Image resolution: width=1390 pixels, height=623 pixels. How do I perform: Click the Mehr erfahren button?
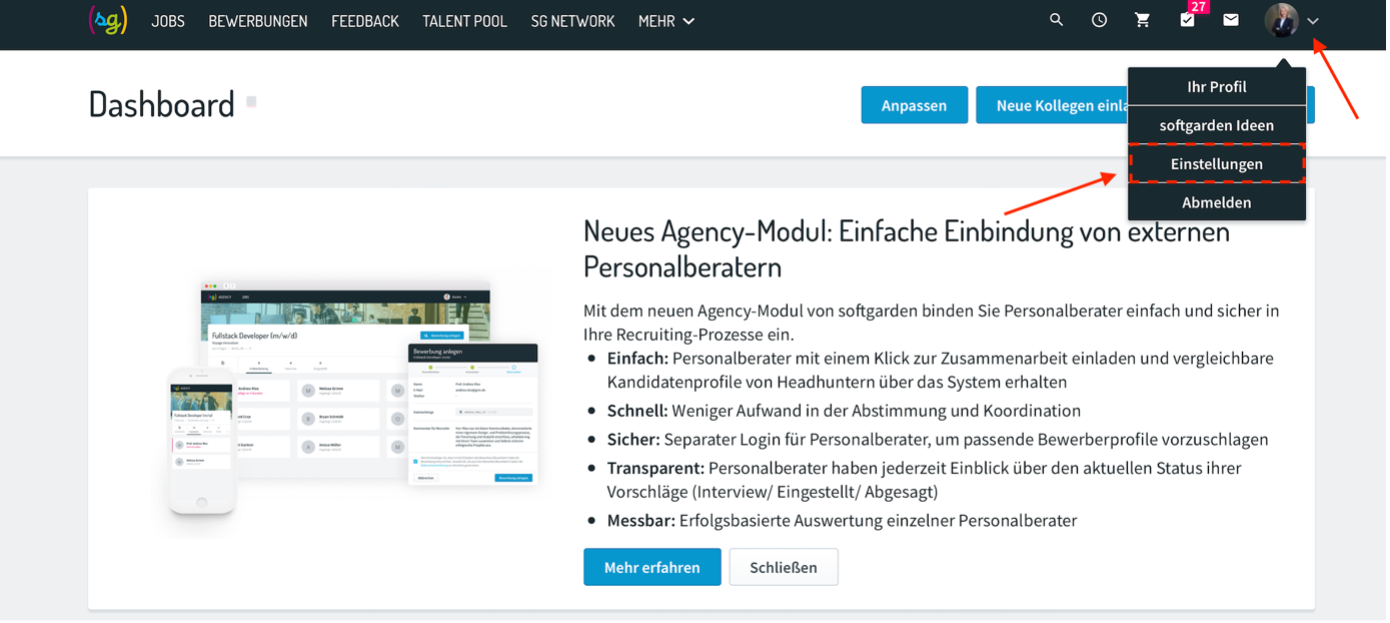point(654,568)
